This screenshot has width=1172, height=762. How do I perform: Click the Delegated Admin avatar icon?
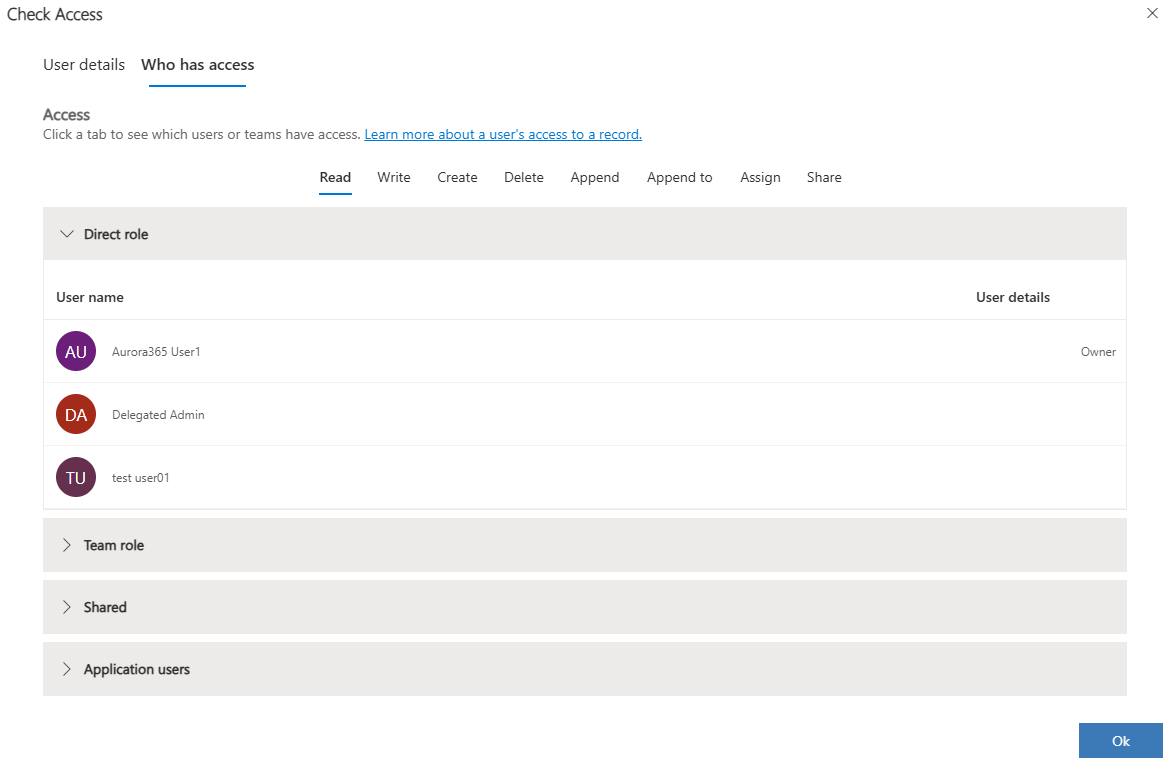[x=75, y=414]
